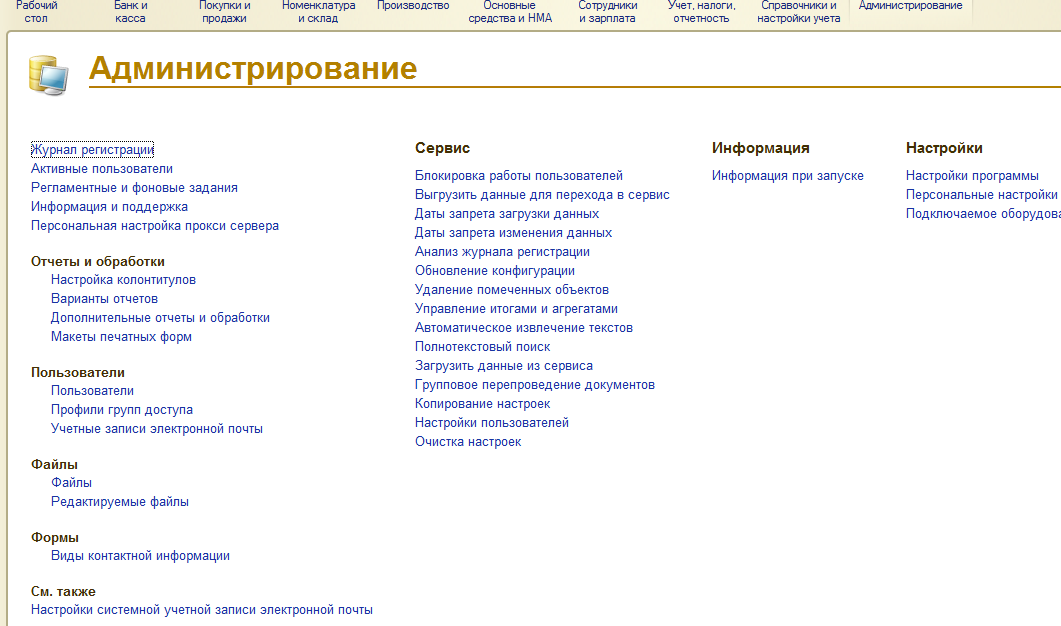Click Удаление помеченных объектов
The height and width of the screenshot is (626, 1061).
click(x=512, y=289)
